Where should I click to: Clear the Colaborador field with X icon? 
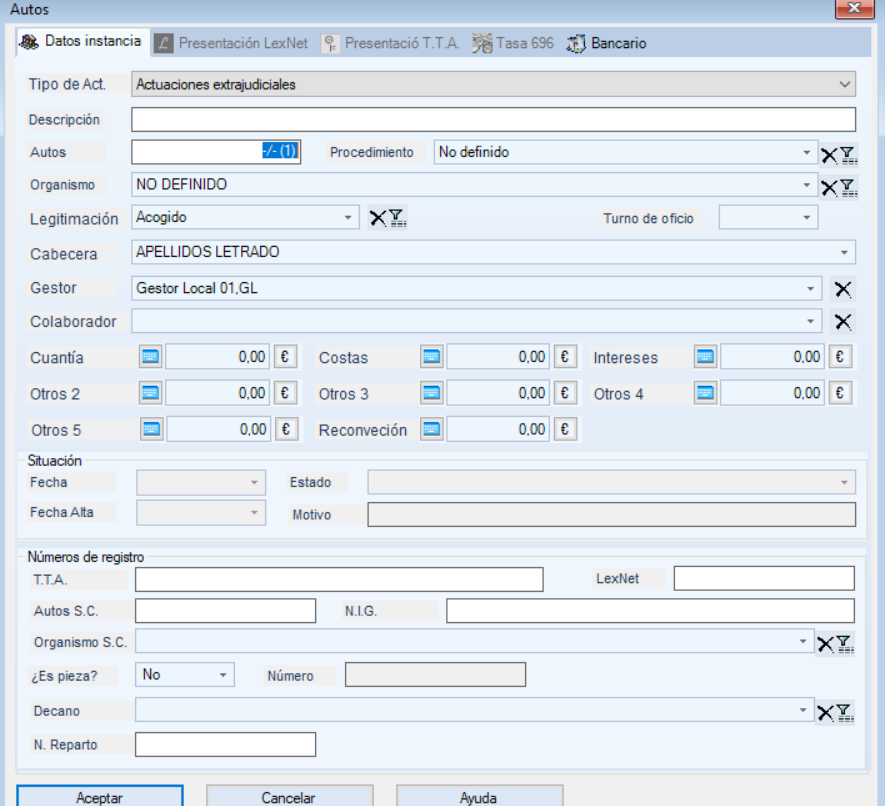point(843,322)
